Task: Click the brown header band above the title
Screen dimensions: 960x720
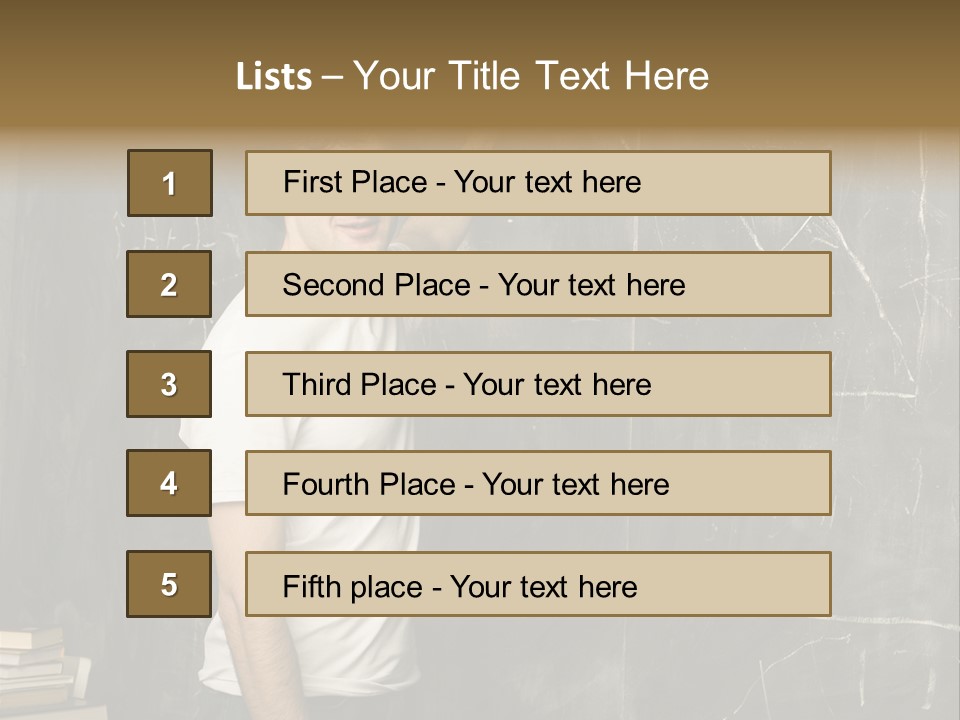Action: [480, 20]
